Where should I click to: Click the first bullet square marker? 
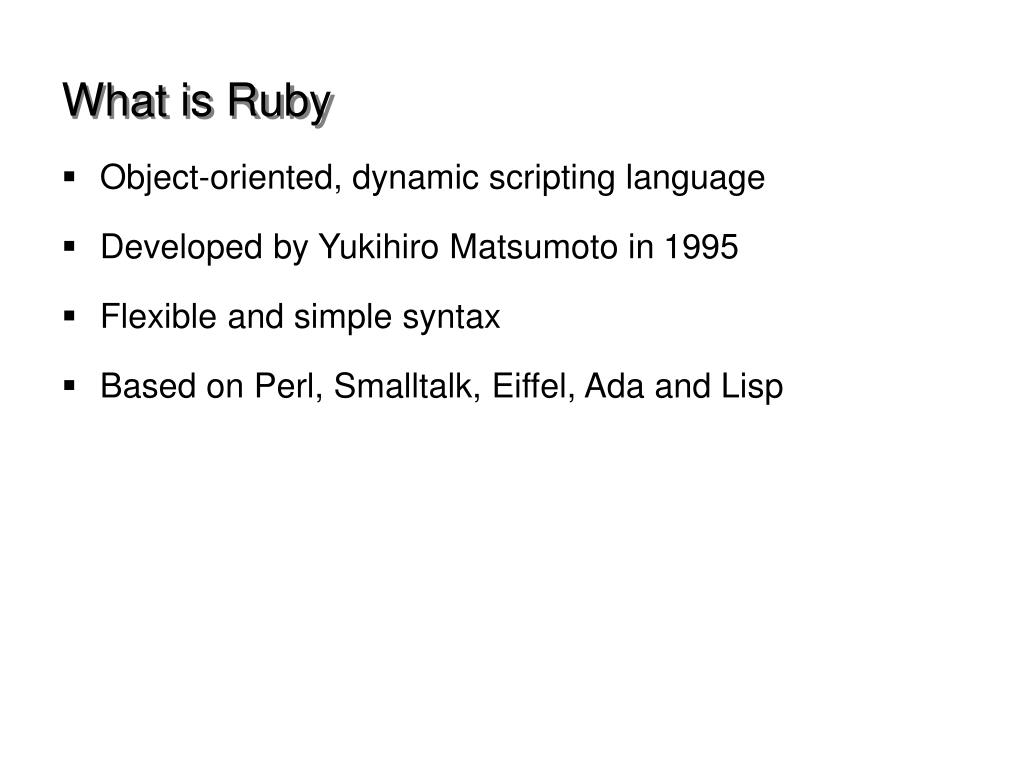click(x=70, y=177)
